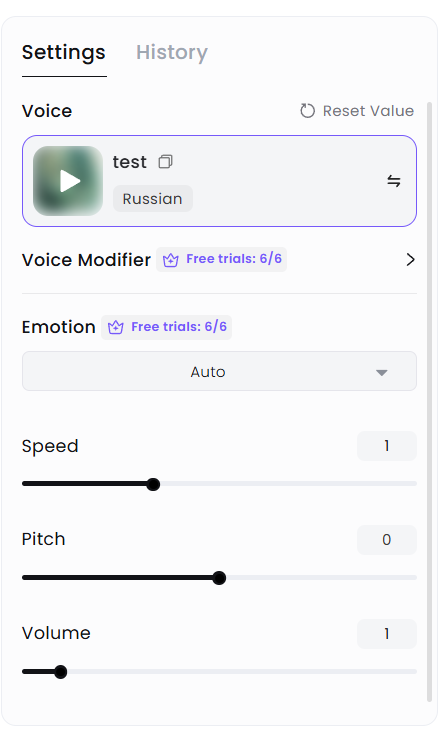Image resolution: width=439 pixels, height=745 pixels.
Task: Click the Speed value input field
Action: click(x=387, y=446)
